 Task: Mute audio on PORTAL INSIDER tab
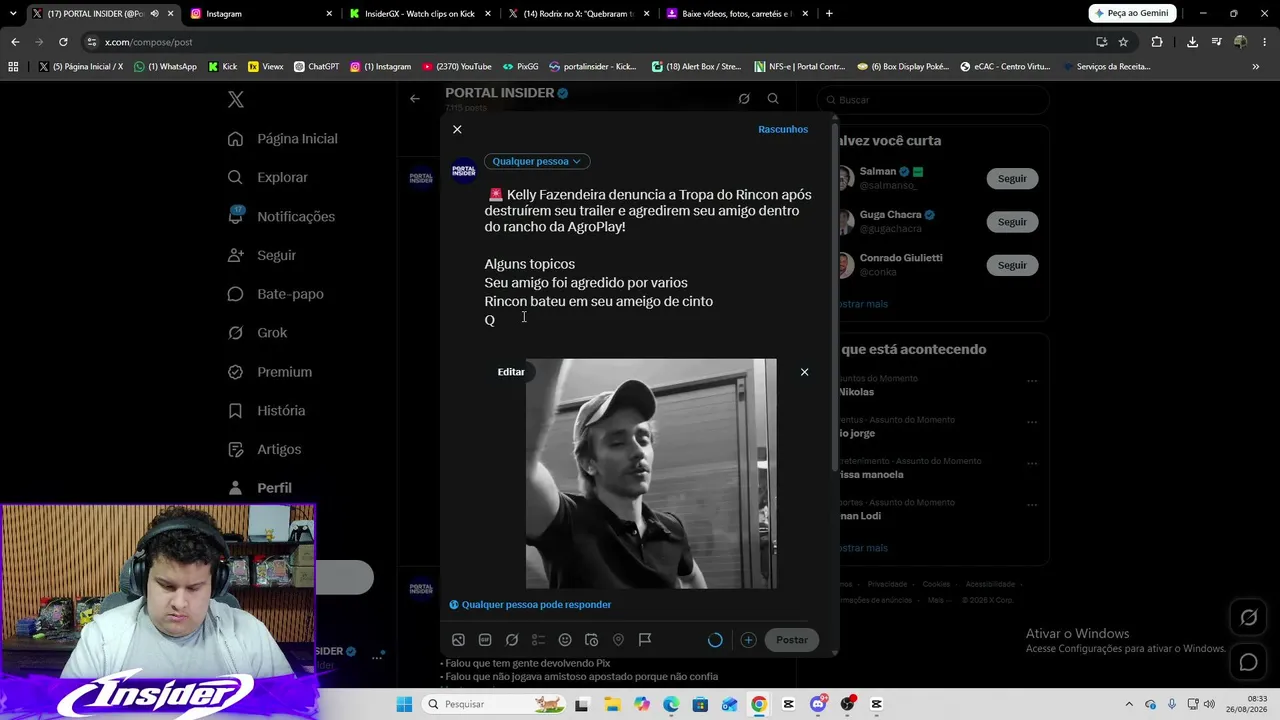coord(154,14)
